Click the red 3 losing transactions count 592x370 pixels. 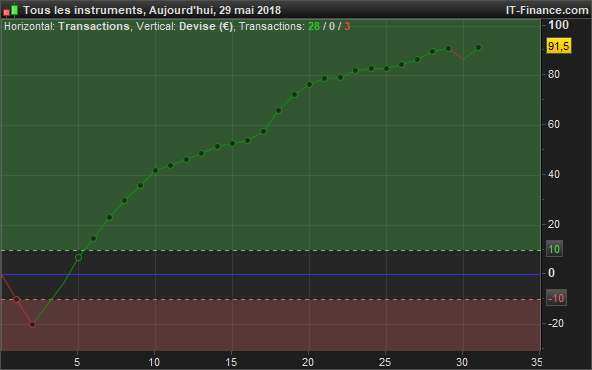347,26
